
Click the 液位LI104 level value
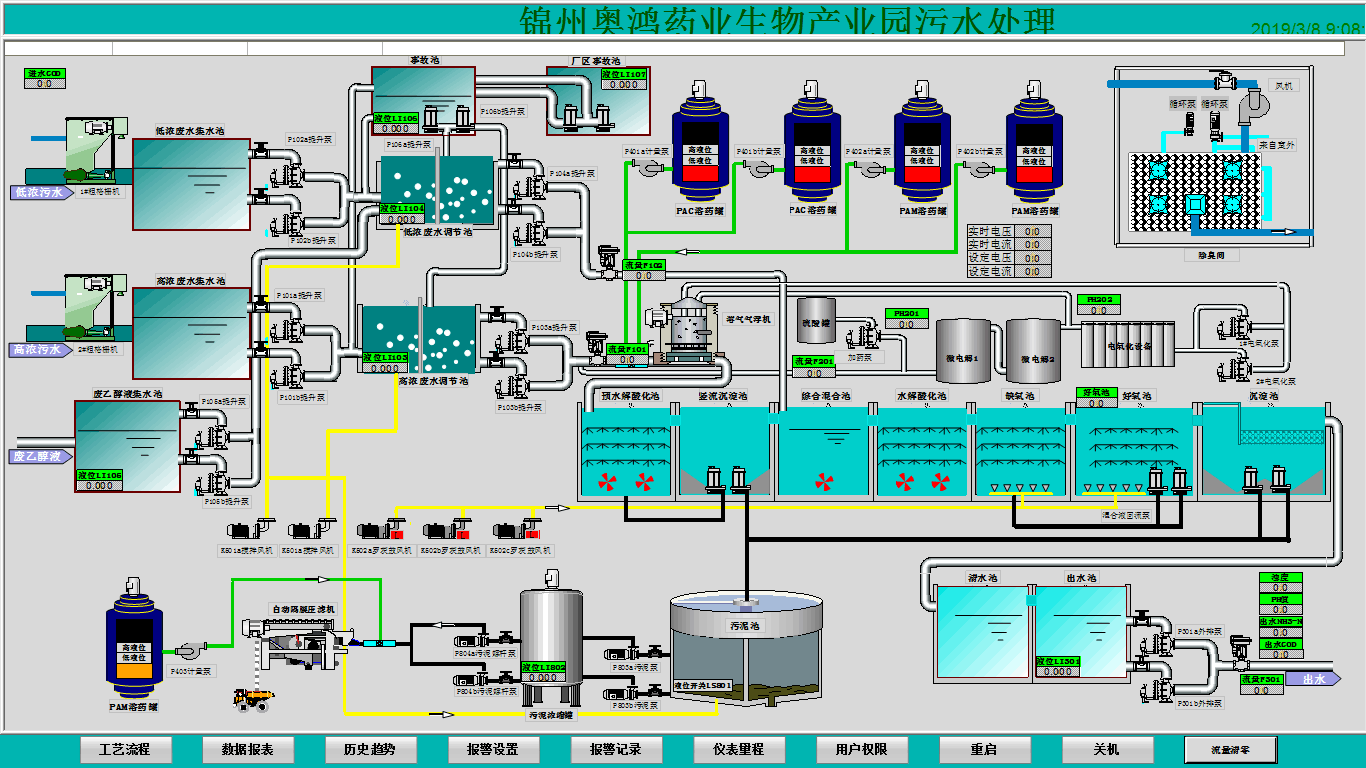click(x=402, y=220)
